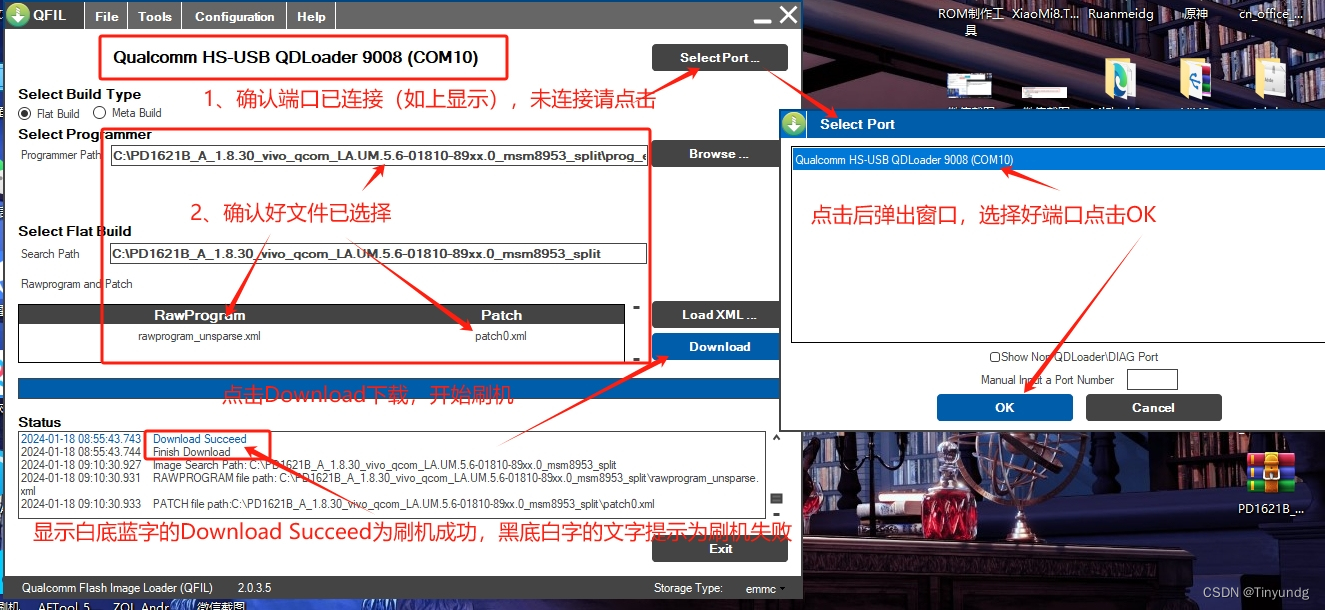Select patch0.xml in Patch column

coord(500,336)
